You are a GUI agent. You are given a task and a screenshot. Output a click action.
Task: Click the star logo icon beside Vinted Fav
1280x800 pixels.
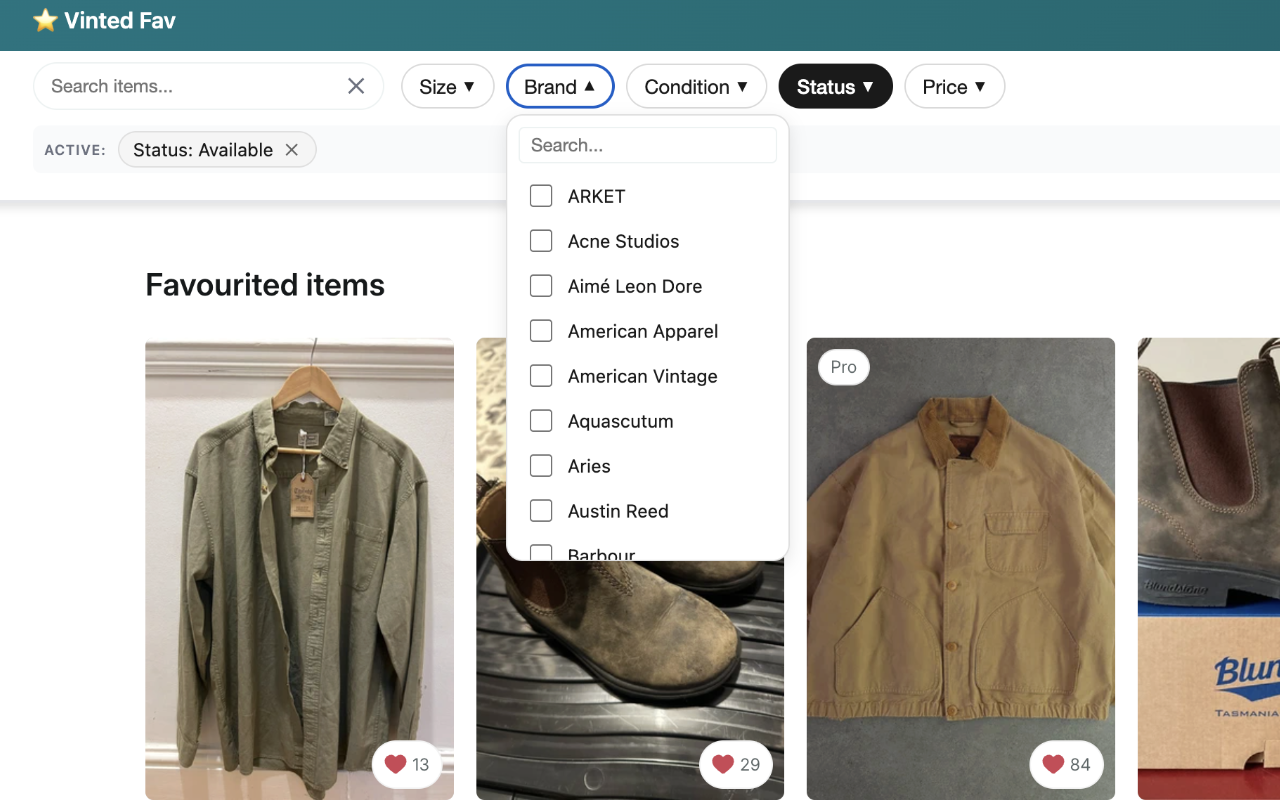tap(45, 20)
